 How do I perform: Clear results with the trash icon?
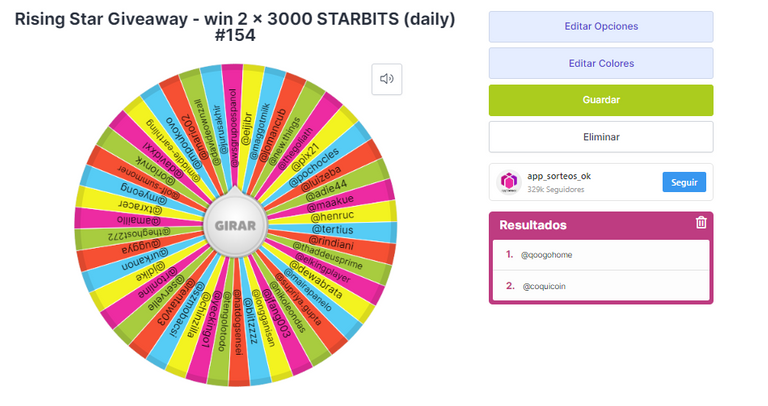click(x=701, y=222)
